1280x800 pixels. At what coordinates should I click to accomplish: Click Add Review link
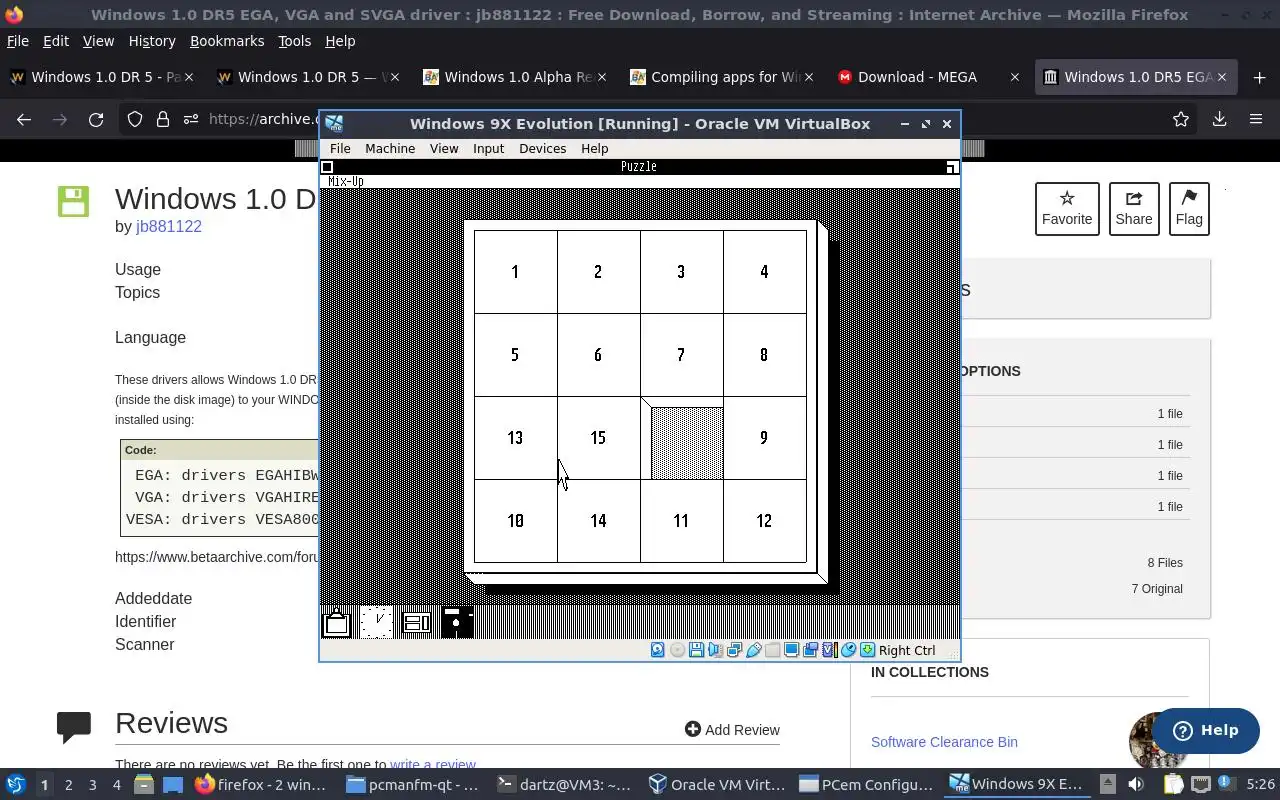[x=732, y=730]
